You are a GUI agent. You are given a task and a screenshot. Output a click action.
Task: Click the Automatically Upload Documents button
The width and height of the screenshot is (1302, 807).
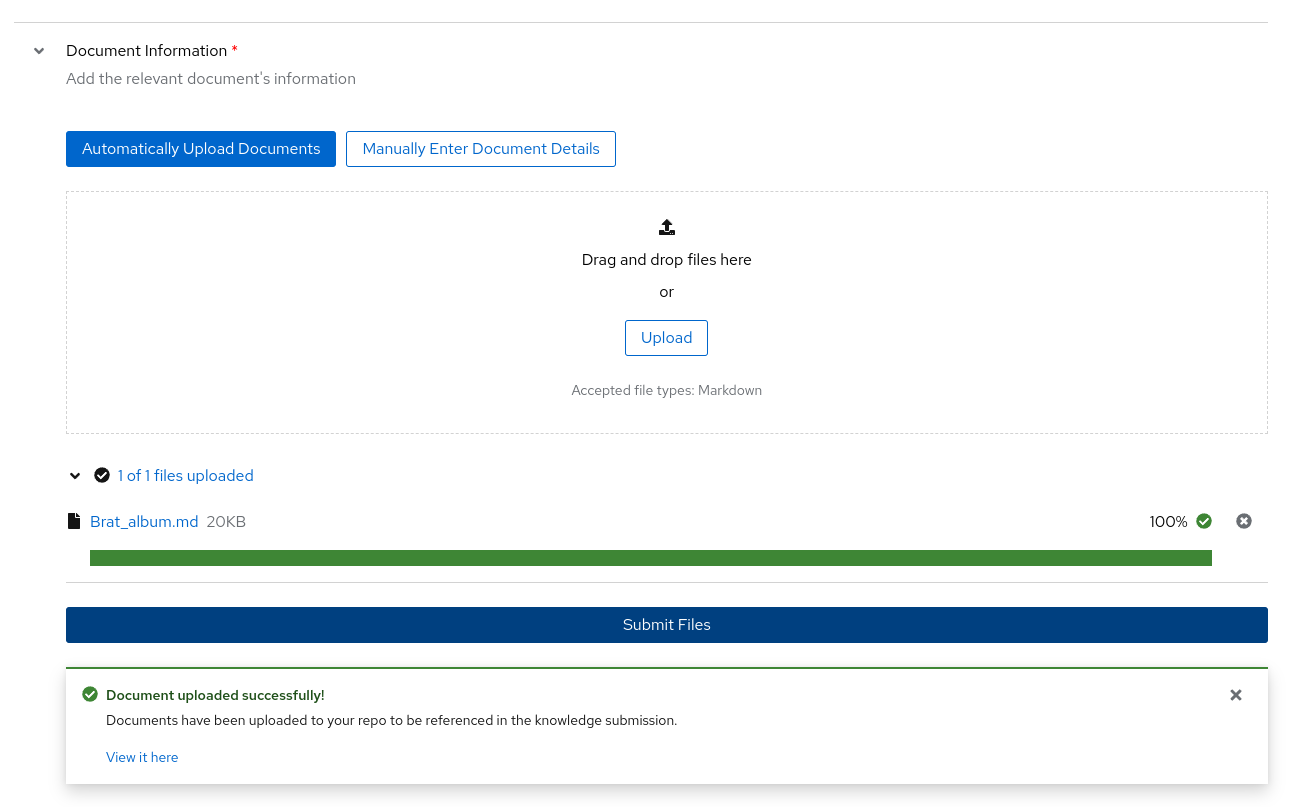[x=201, y=149]
